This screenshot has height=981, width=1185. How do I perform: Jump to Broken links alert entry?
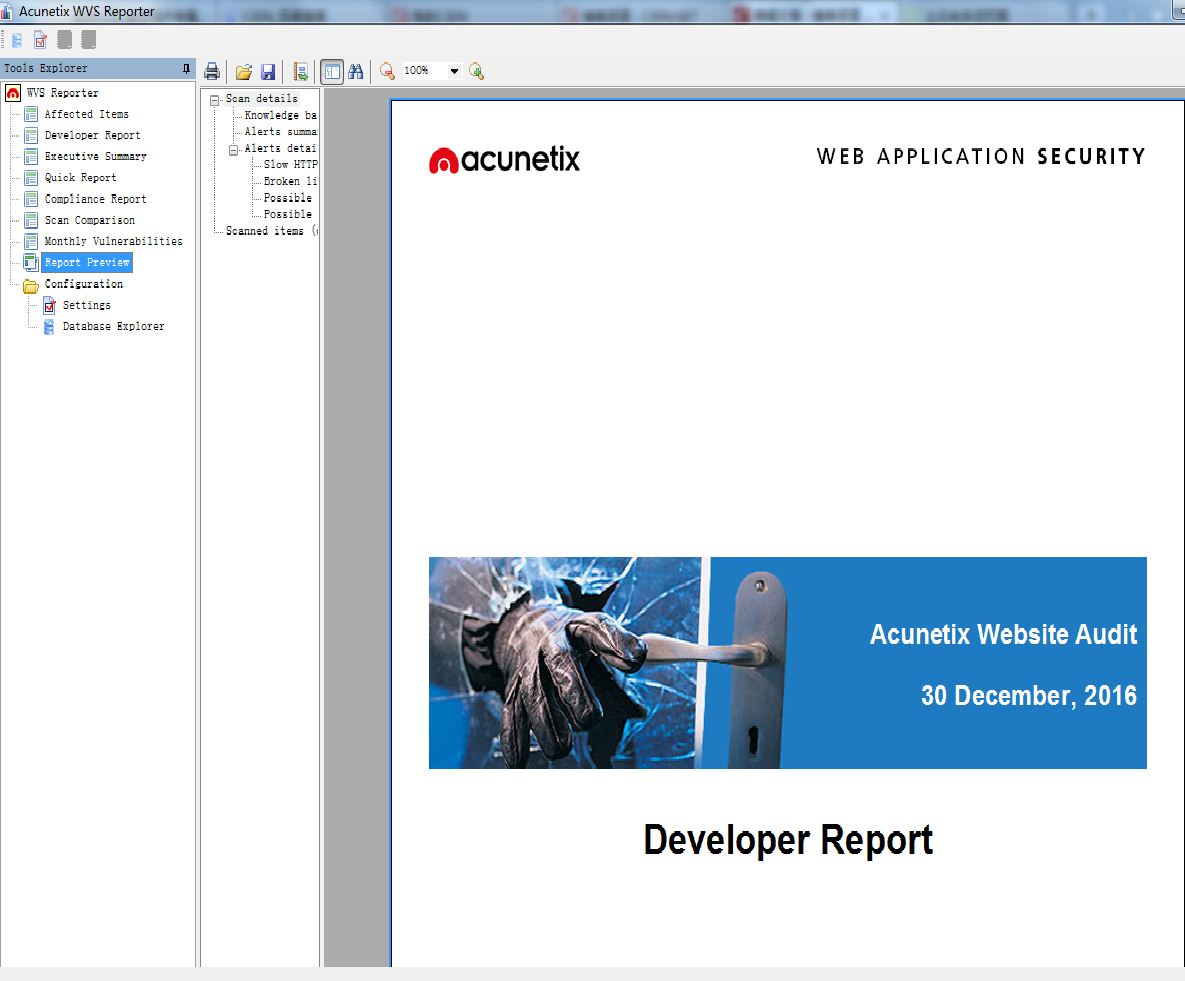point(290,181)
